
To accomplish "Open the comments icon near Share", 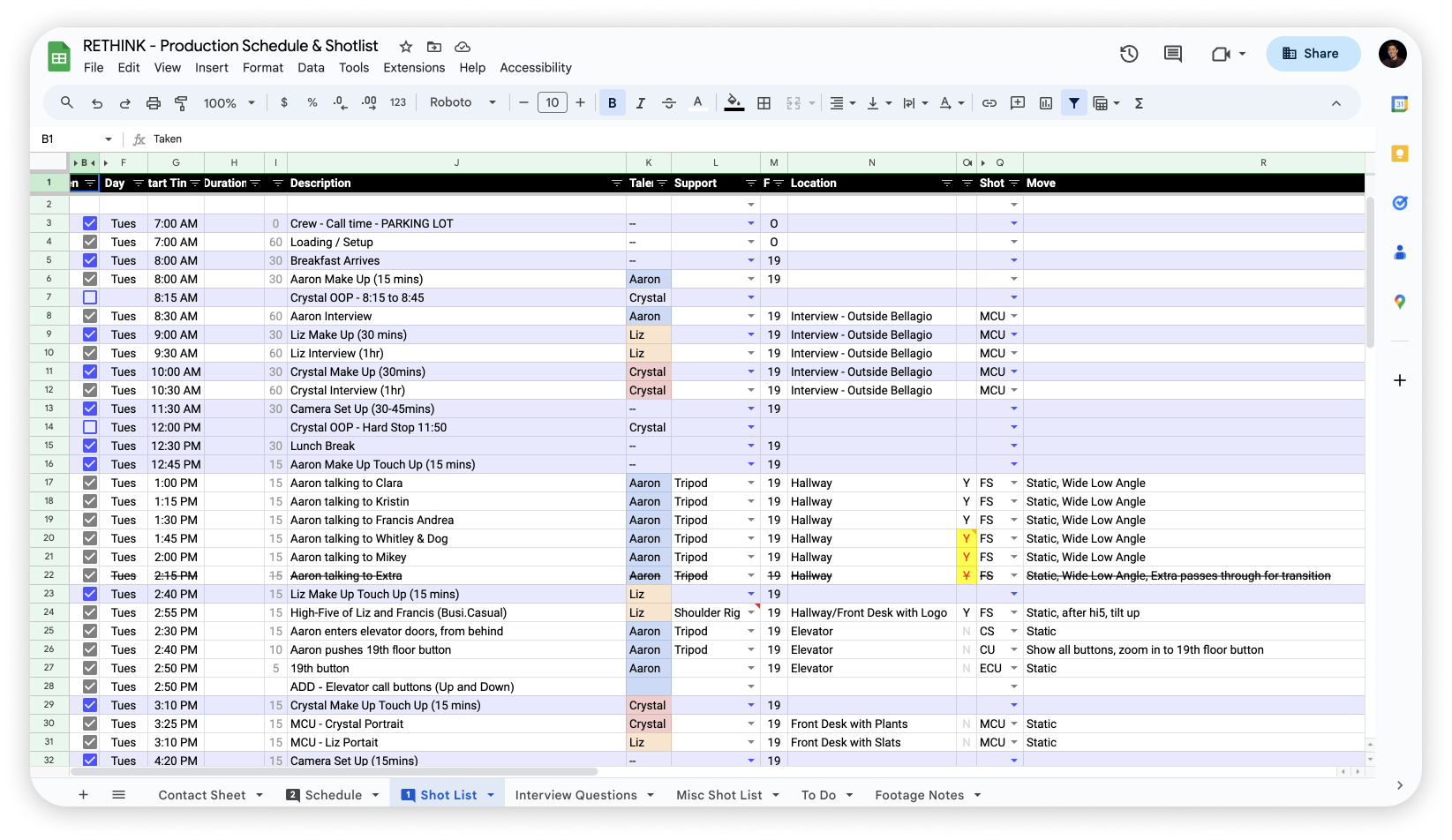I will (1173, 54).
